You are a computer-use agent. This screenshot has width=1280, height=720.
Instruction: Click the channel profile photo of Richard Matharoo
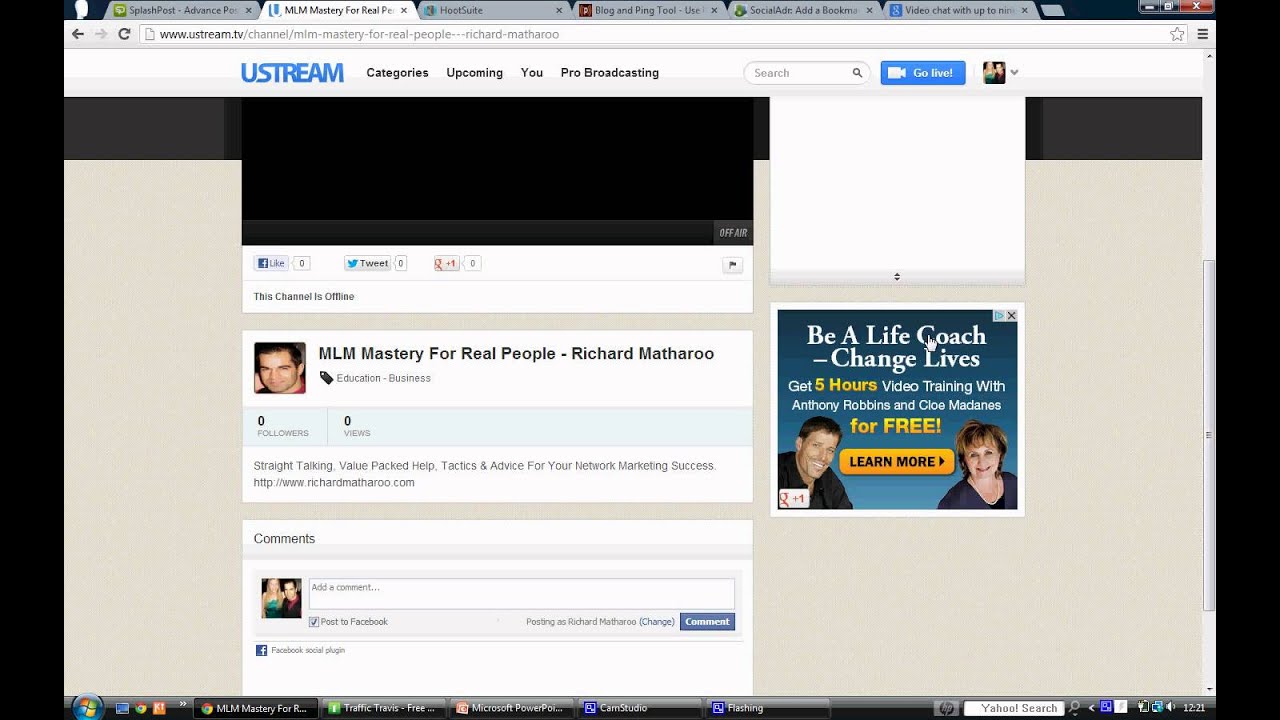tap(280, 368)
